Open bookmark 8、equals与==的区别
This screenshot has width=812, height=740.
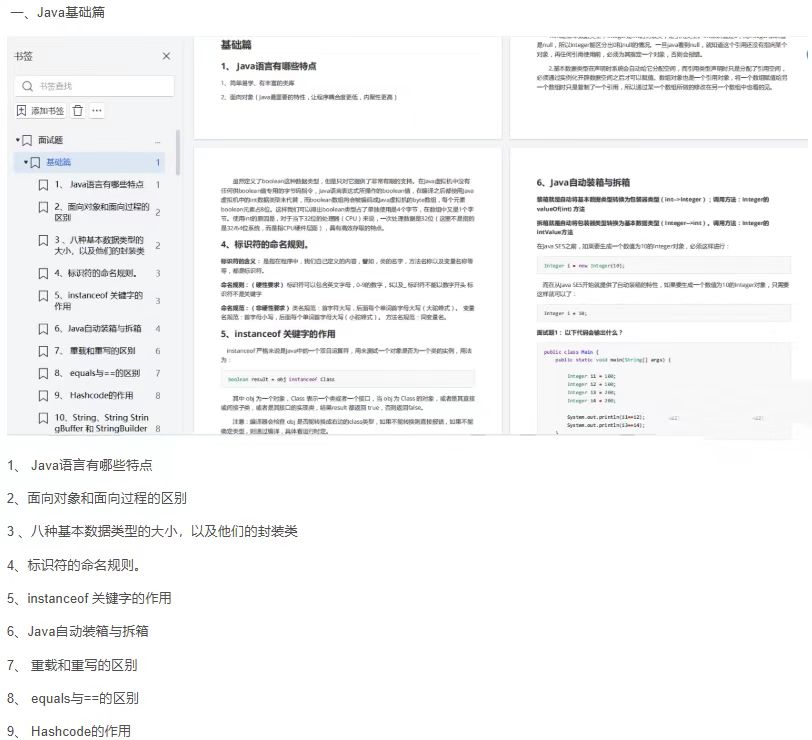[x=97, y=373]
